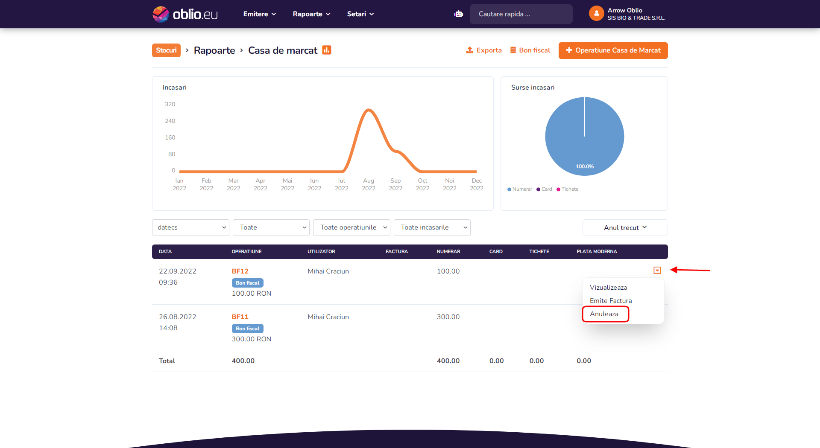
Task: Click the Tichete legend item
Action: pos(567,189)
